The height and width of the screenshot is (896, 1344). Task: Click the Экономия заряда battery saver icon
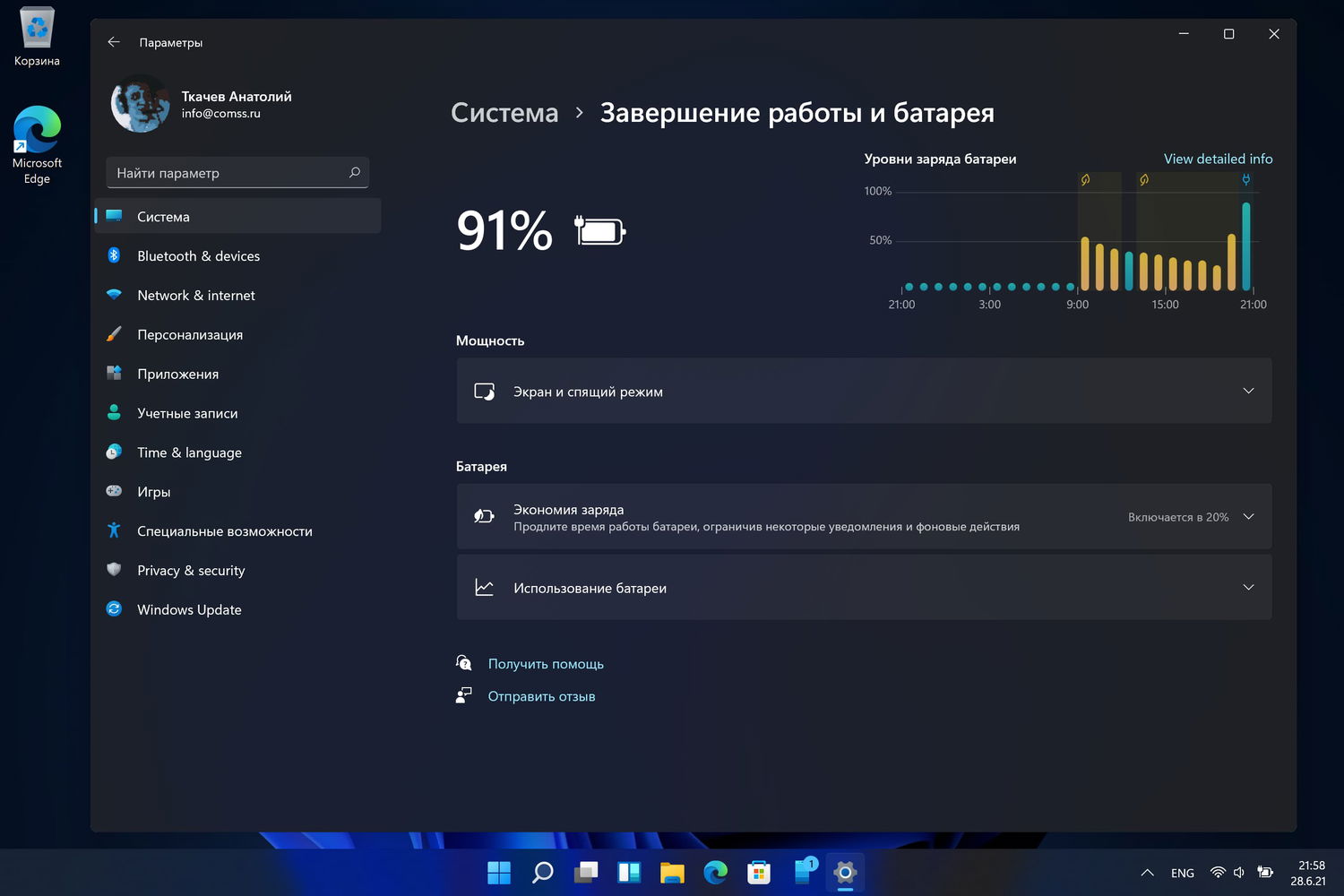(x=485, y=516)
